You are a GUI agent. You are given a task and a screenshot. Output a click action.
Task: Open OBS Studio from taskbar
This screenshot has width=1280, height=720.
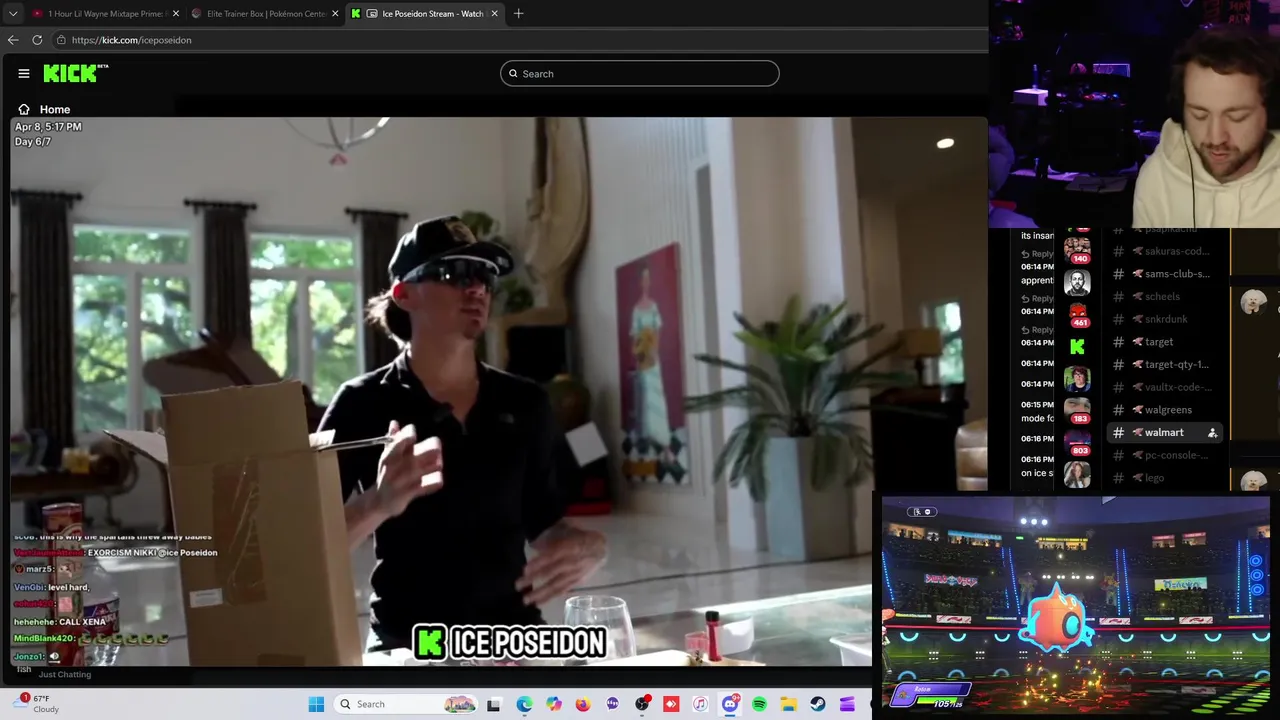click(642, 704)
